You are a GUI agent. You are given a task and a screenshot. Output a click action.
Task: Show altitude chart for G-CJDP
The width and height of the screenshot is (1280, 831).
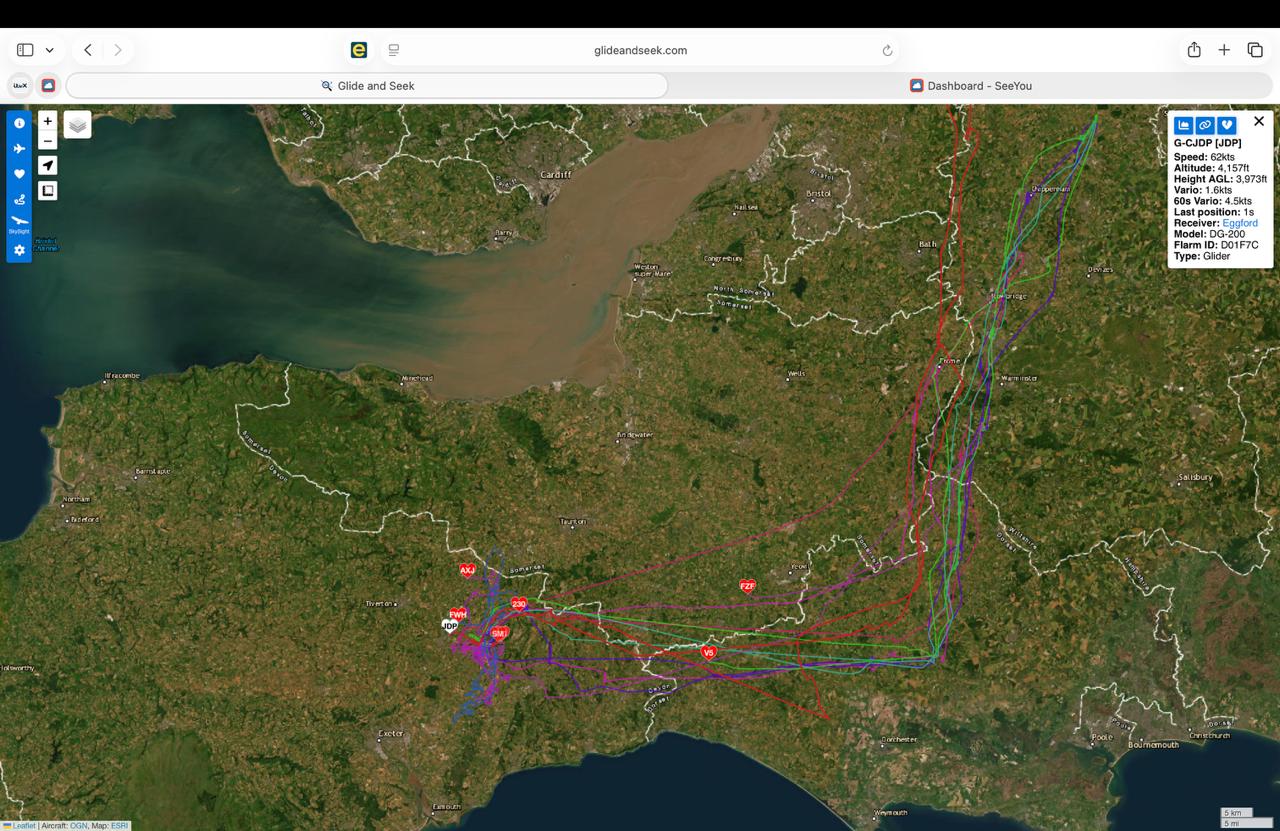point(1184,125)
